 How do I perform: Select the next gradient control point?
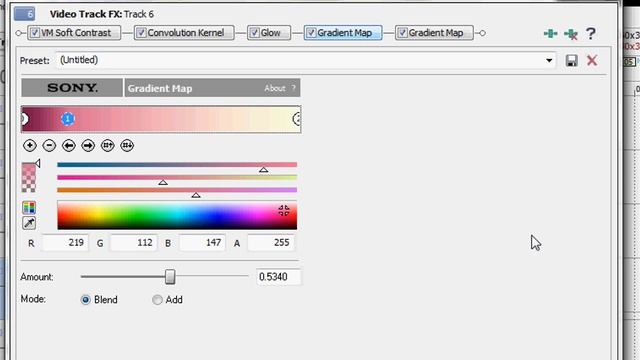pyautogui.click(x=88, y=145)
